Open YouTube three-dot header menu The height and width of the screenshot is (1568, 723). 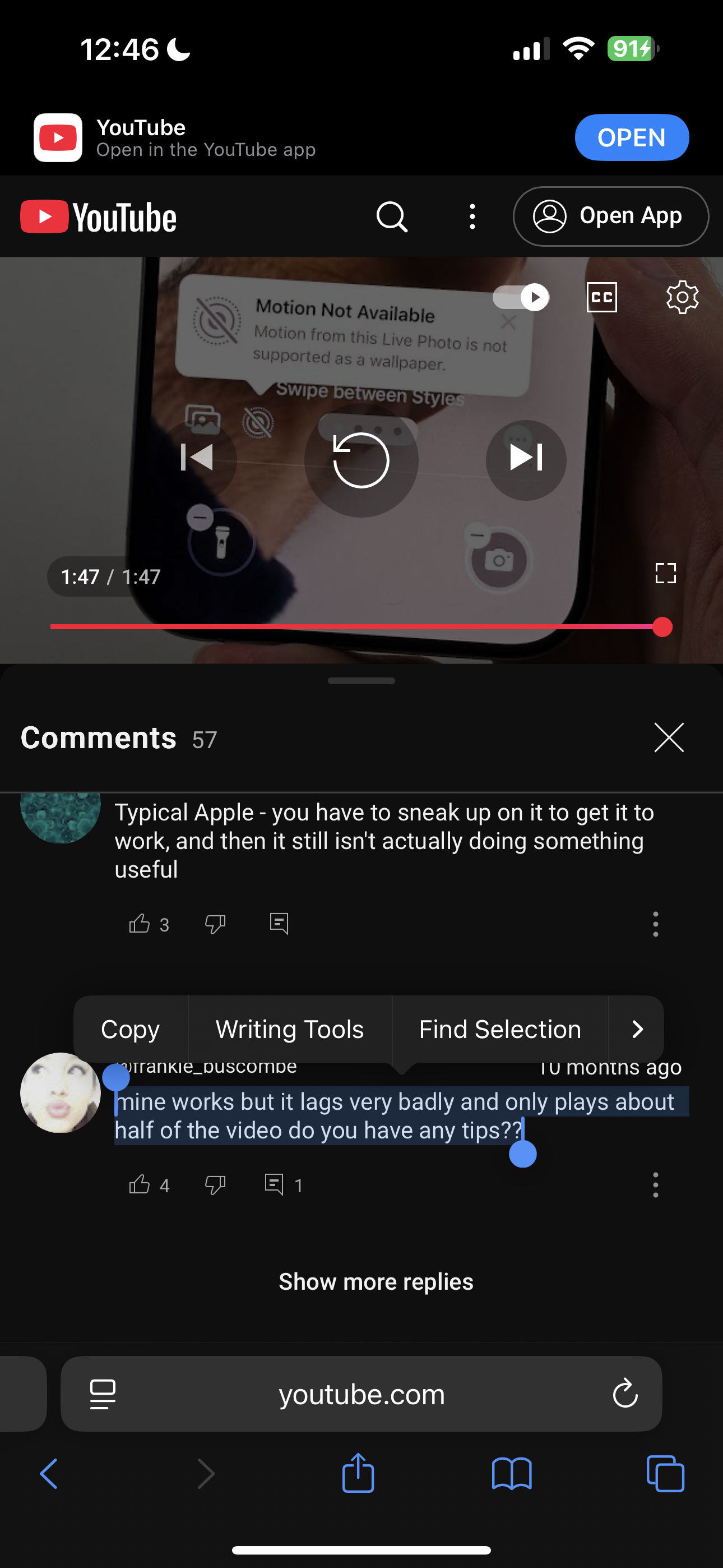(x=472, y=216)
